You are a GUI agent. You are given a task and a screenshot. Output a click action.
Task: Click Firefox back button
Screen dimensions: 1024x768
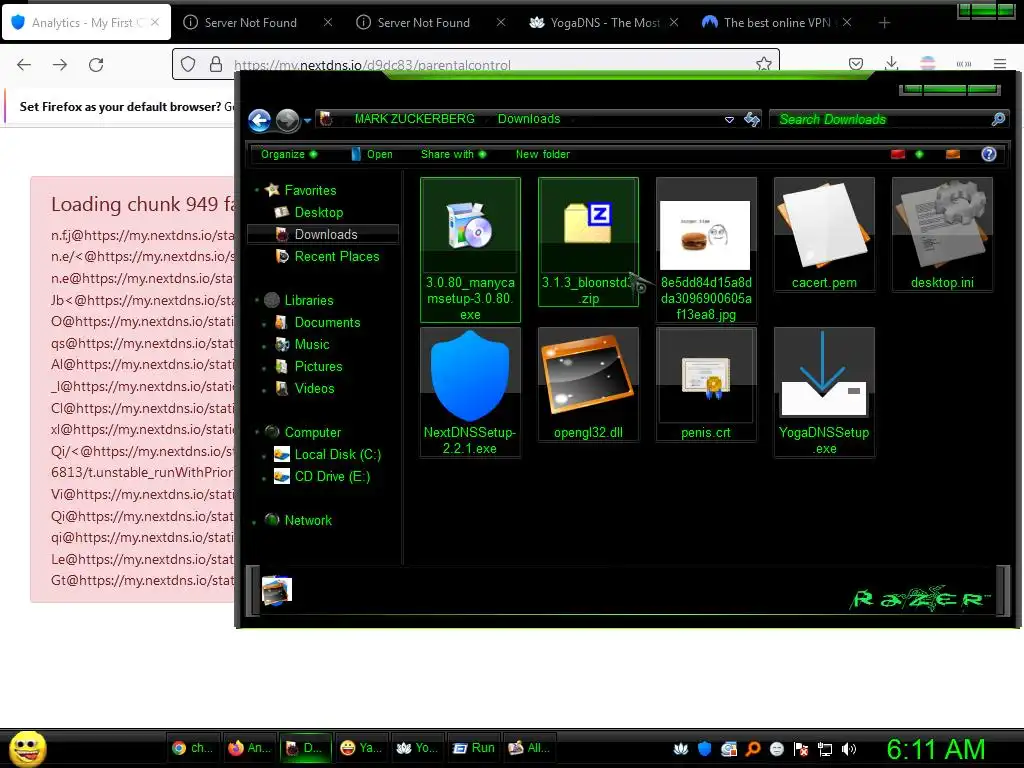tap(24, 64)
